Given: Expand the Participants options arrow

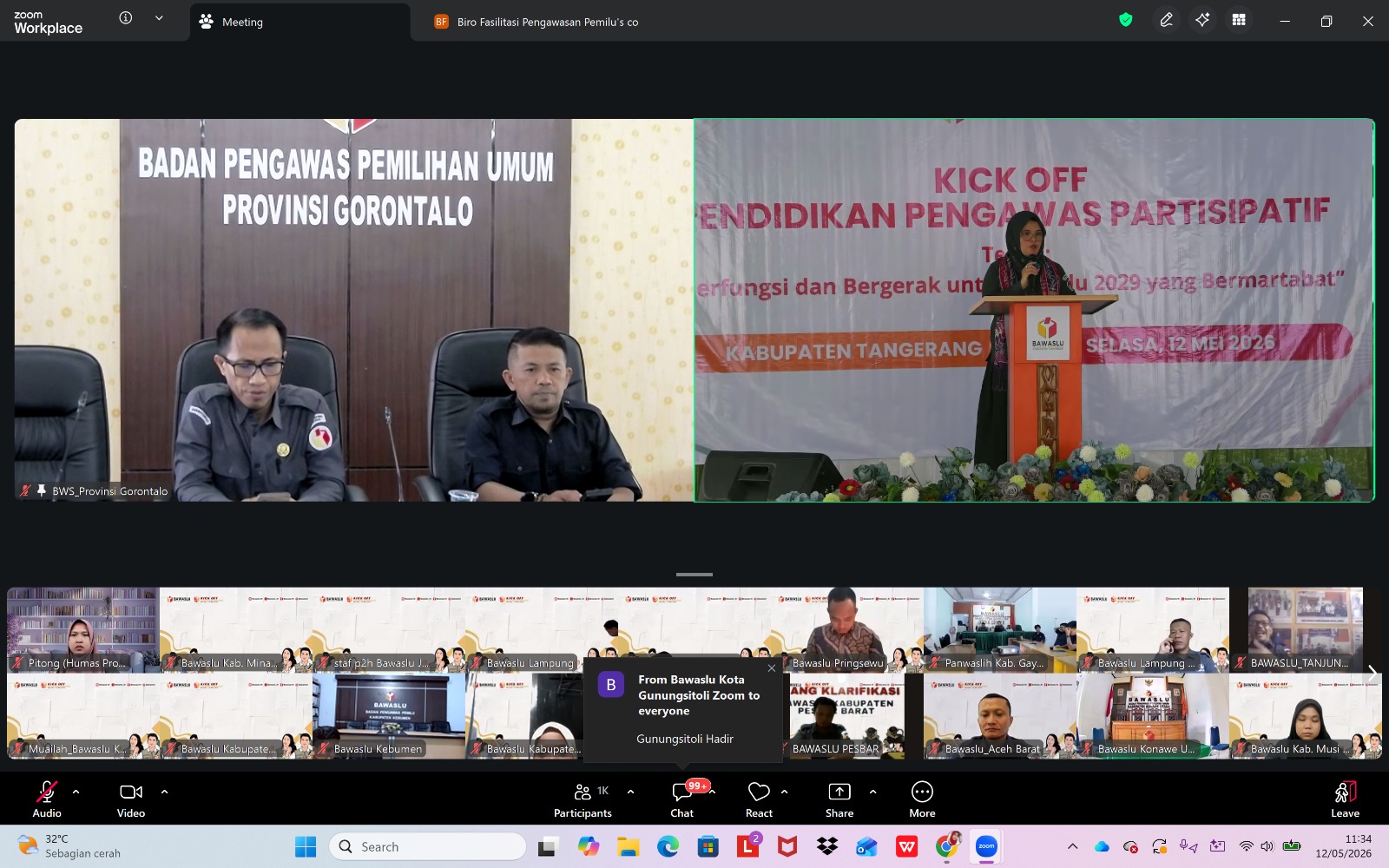Looking at the screenshot, I should 630,792.
